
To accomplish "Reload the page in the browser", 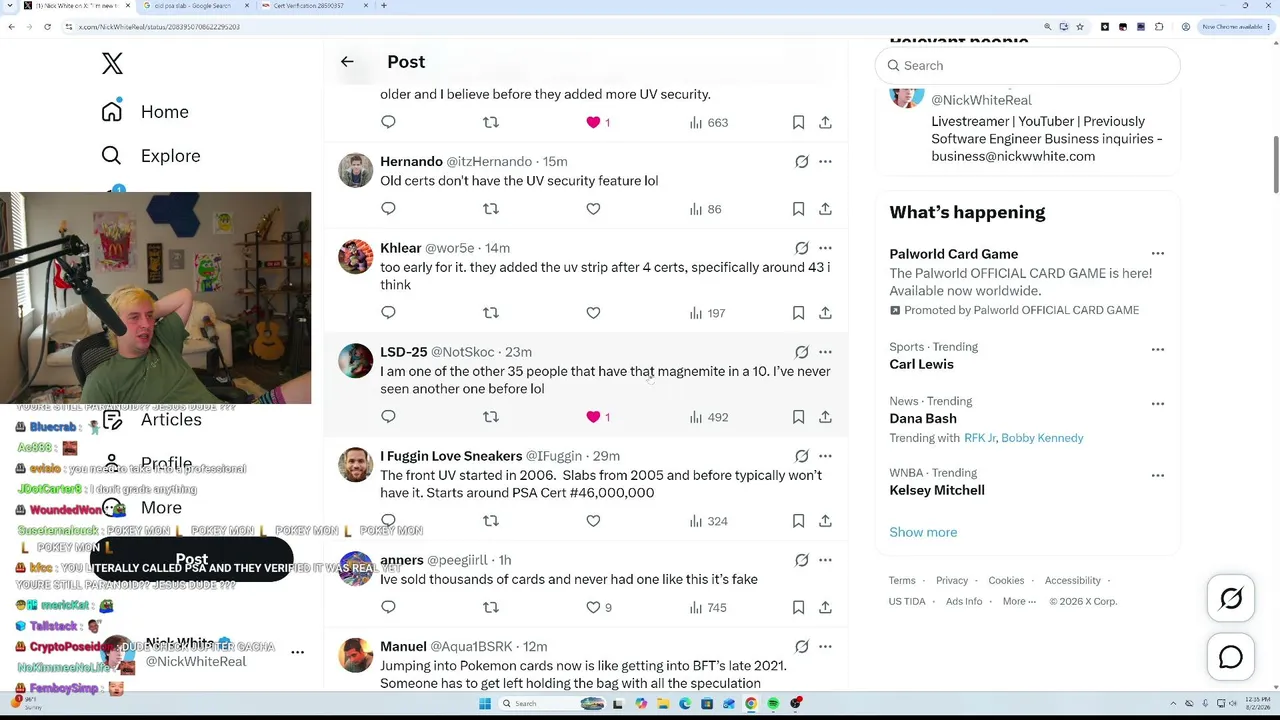I will (x=47, y=27).
